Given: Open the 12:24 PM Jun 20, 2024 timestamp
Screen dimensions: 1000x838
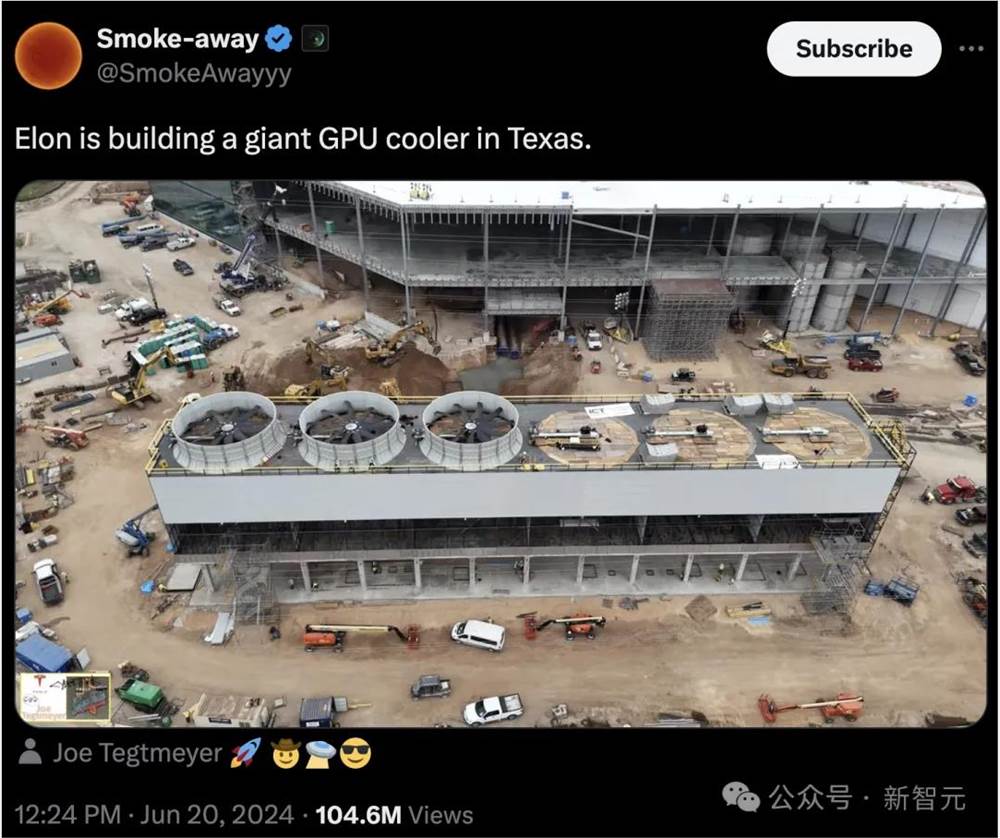Looking at the screenshot, I should pyautogui.click(x=154, y=814).
